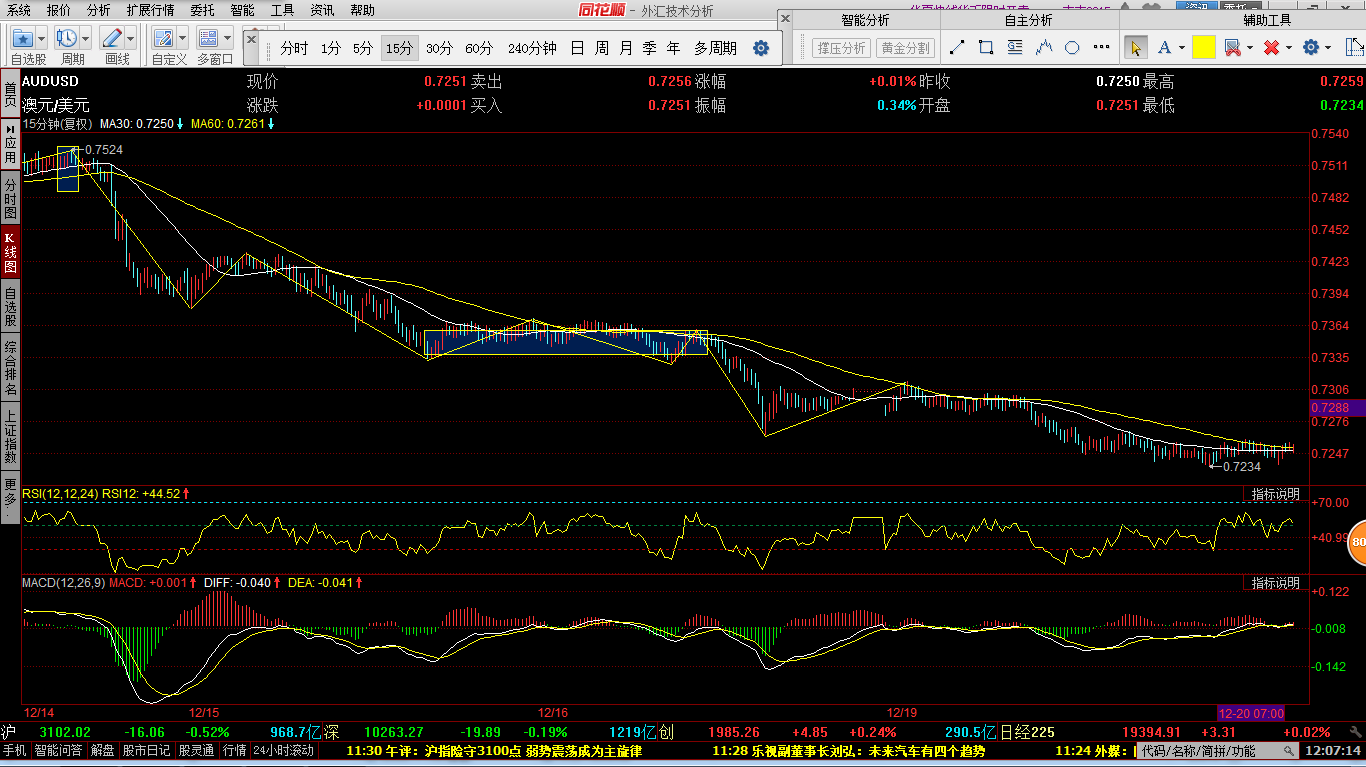Open the 智能问答 bottom tab
This screenshot has height=767, width=1366.
[59, 750]
